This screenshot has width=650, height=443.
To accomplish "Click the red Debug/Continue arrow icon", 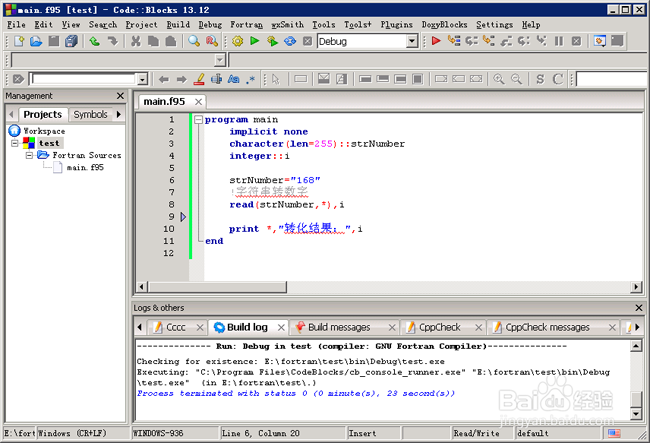I will (436, 41).
